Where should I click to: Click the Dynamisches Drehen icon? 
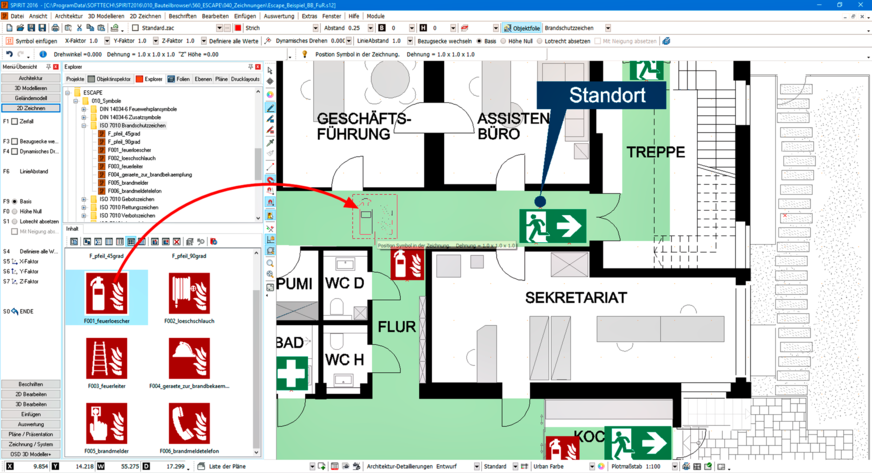coord(268,41)
